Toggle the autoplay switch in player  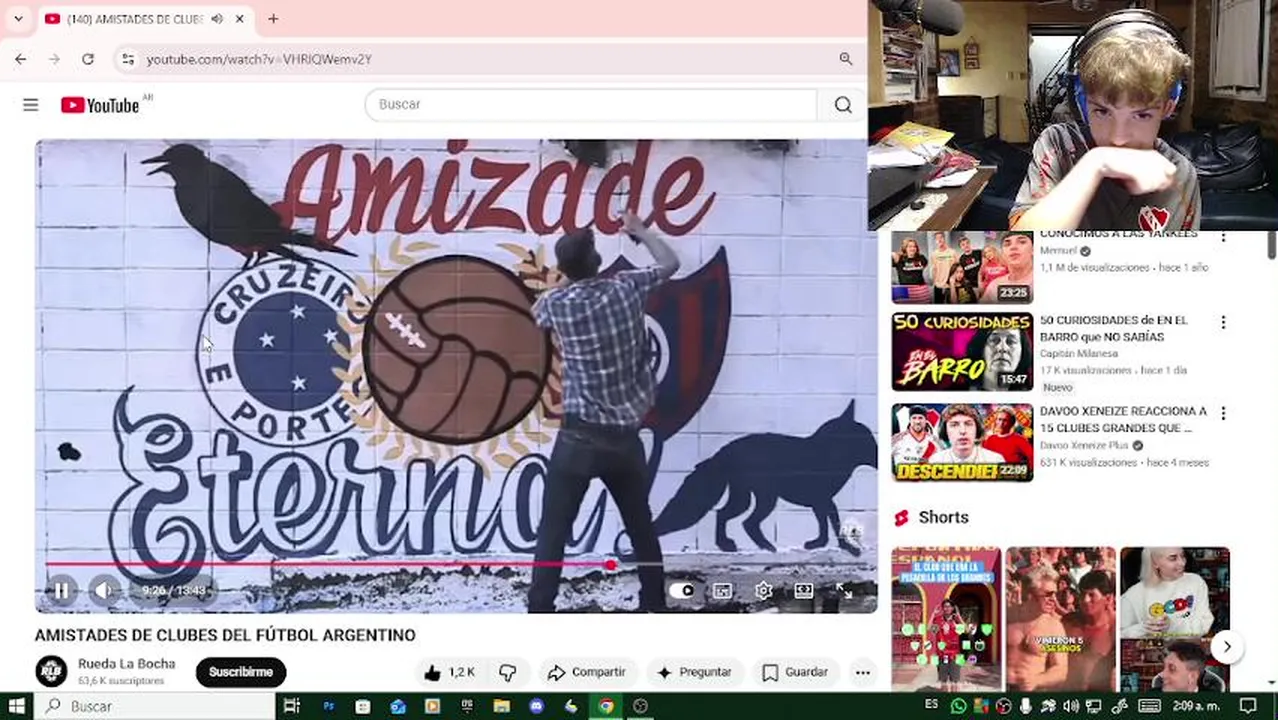pos(681,591)
